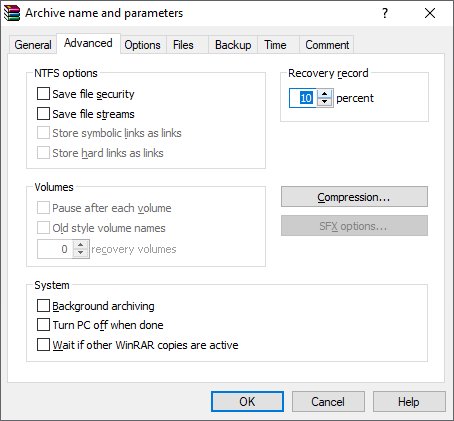Open the Compression... settings button
Image resolution: width=454 pixels, height=421 pixels.
coord(354,197)
